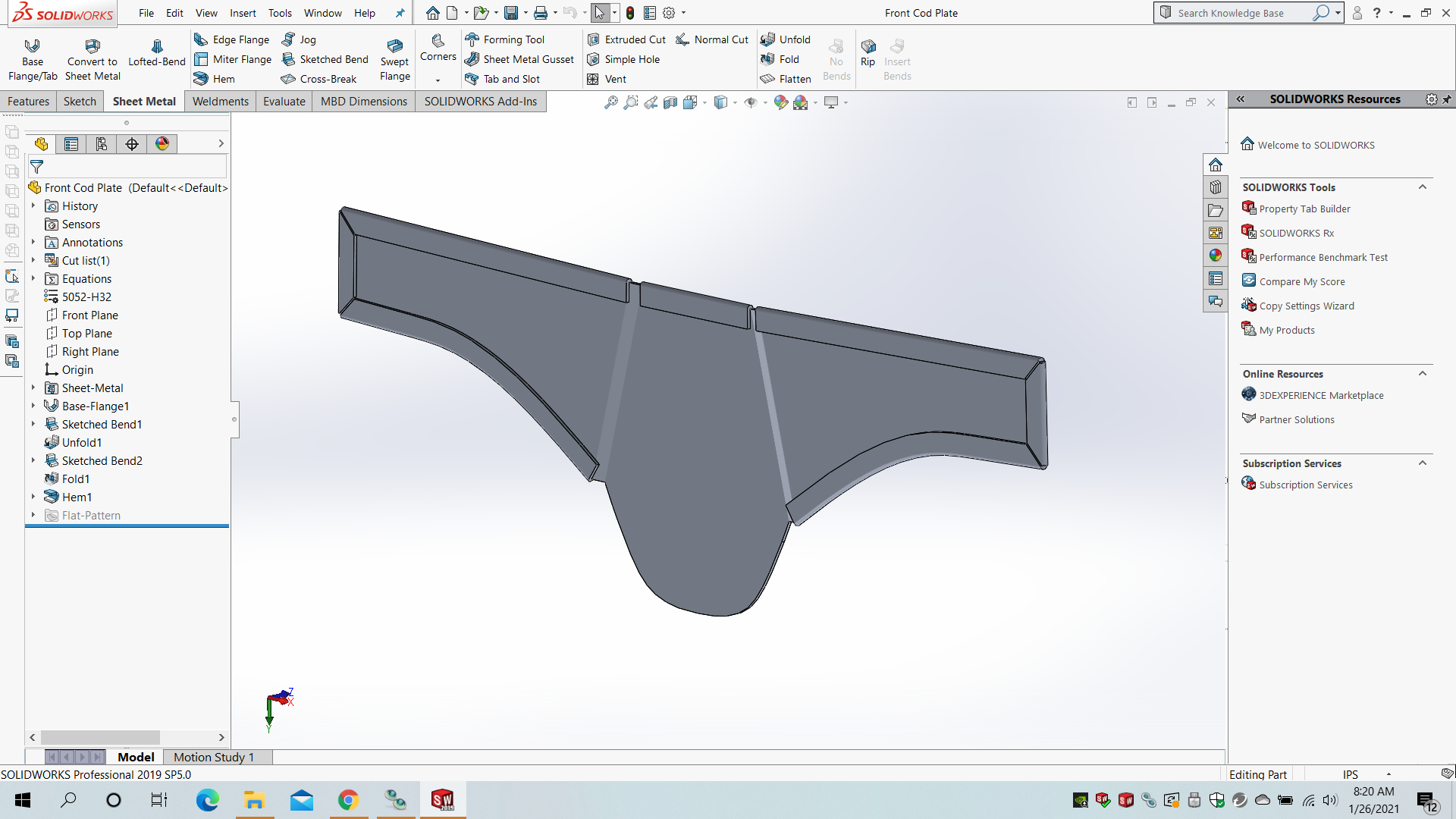Click the Rip tool
This screenshot has height=819, width=1456.
pos(868,53)
